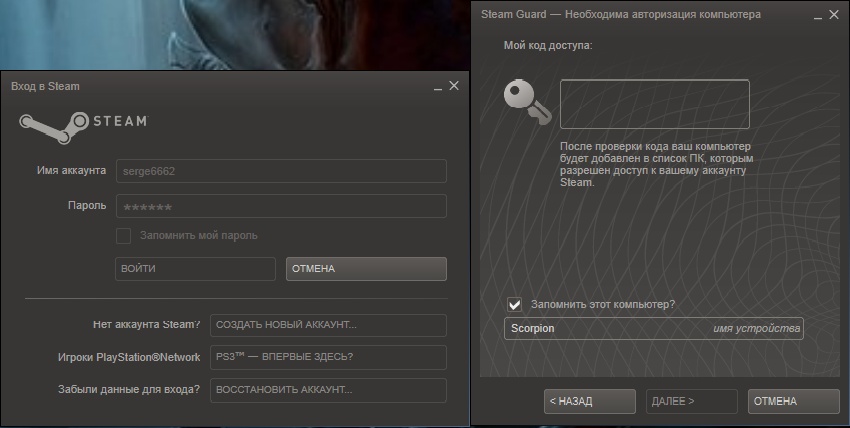Focus the Пароль field
Image resolution: width=850 pixels, height=428 pixels.
point(281,206)
